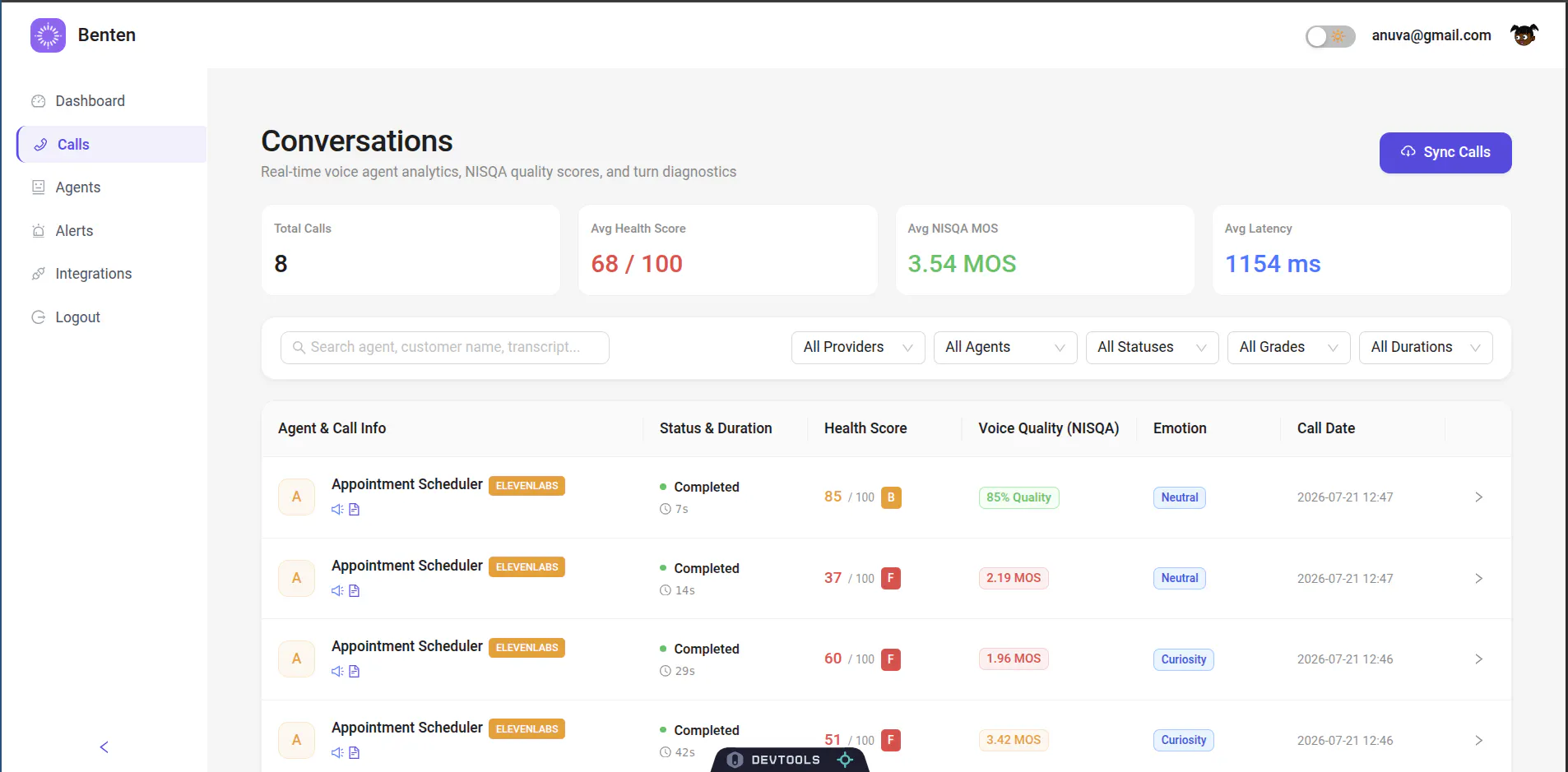Click transcript icon on the 29s call row
The height and width of the screenshot is (772, 1568).
tap(355, 672)
